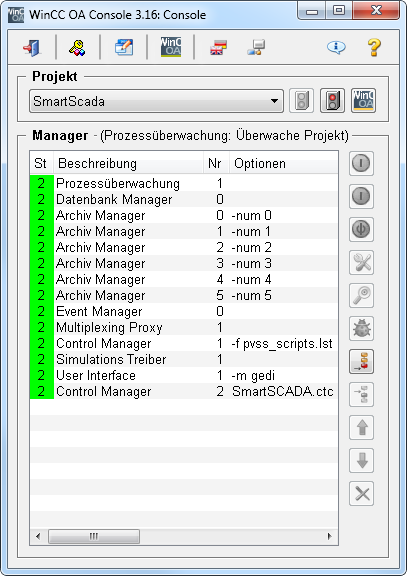
Task: Open the SmartScada project dropdown
Action: tap(156, 101)
